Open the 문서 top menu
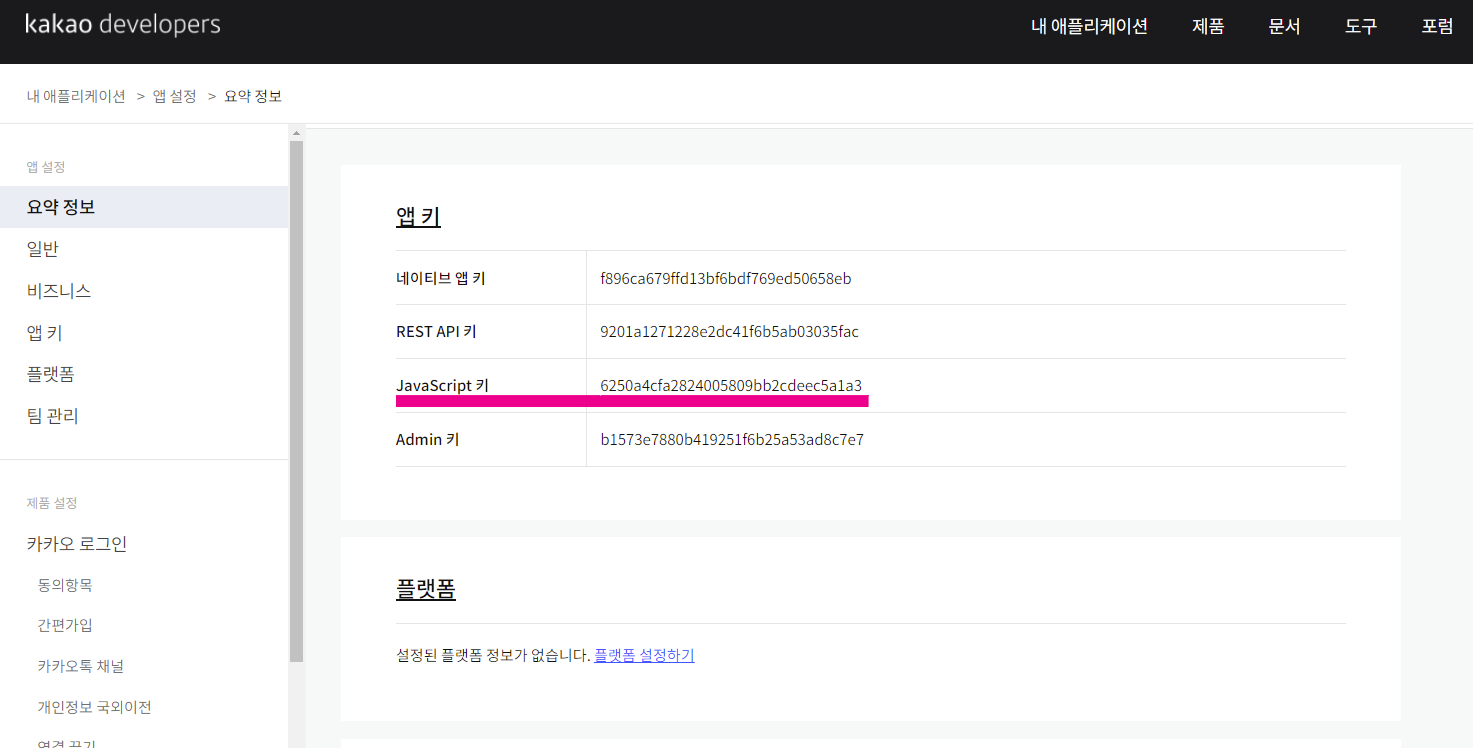Viewport: 1473px width, 748px height. 1284,27
